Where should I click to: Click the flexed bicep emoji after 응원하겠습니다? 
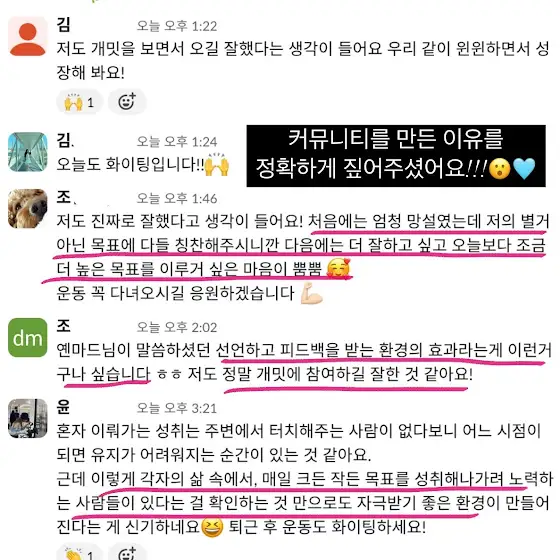(x=311, y=293)
